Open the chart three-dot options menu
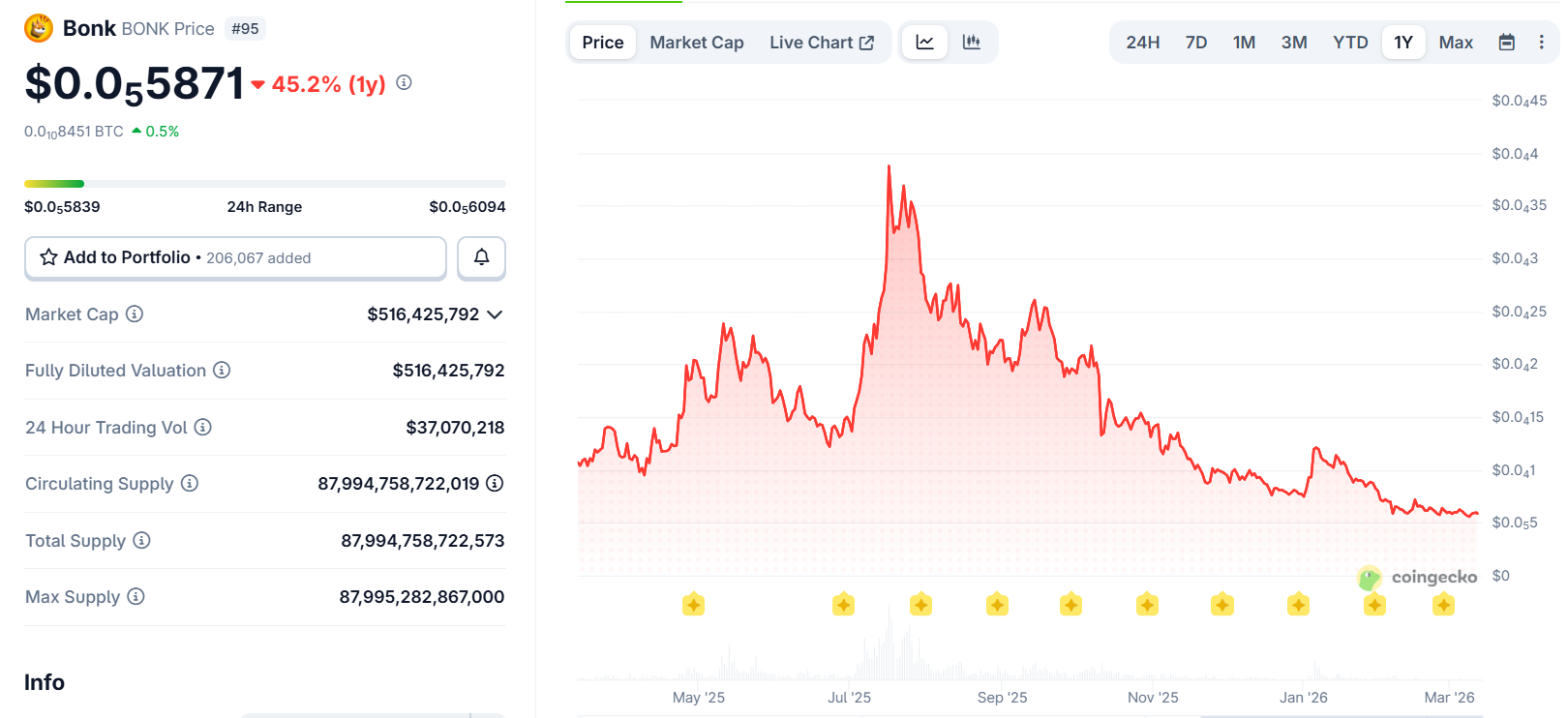This screenshot has height=718, width=1568. pos(1541,43)
